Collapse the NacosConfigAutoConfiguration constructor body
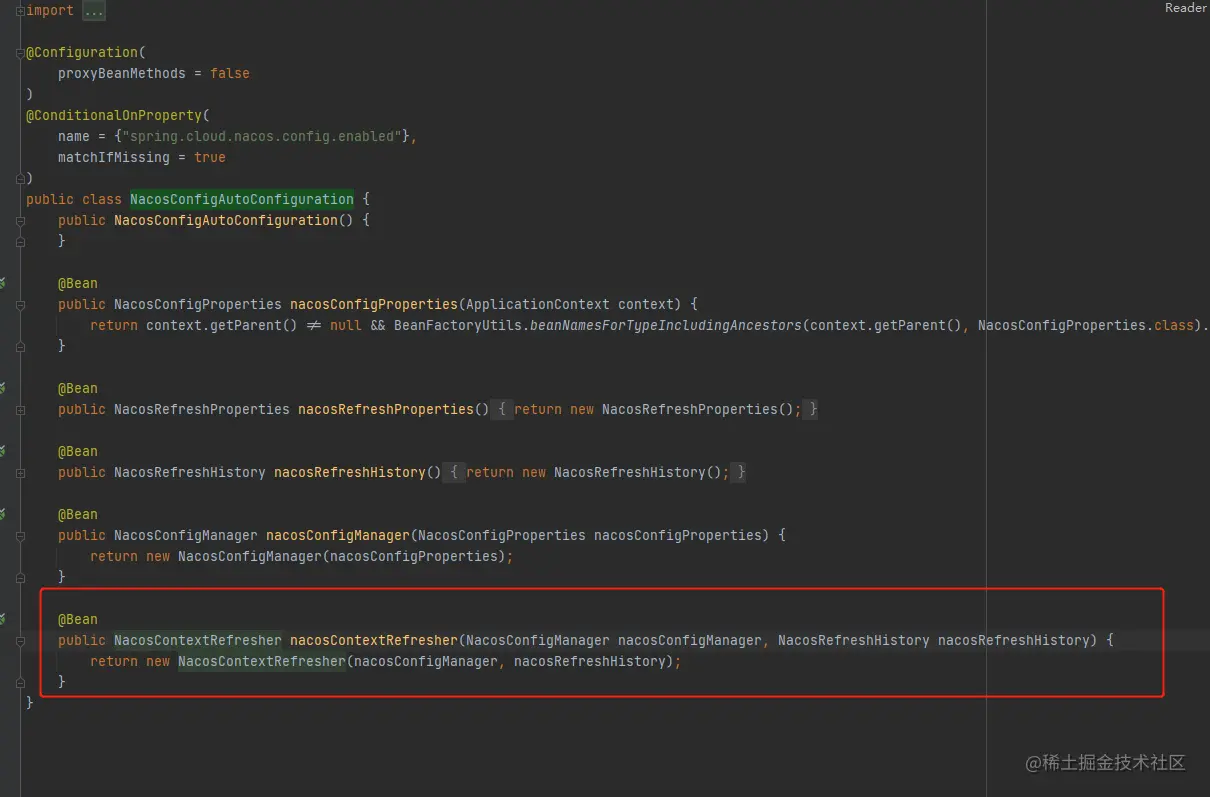Screen dimensions: 1210x797 pos(20,220)
